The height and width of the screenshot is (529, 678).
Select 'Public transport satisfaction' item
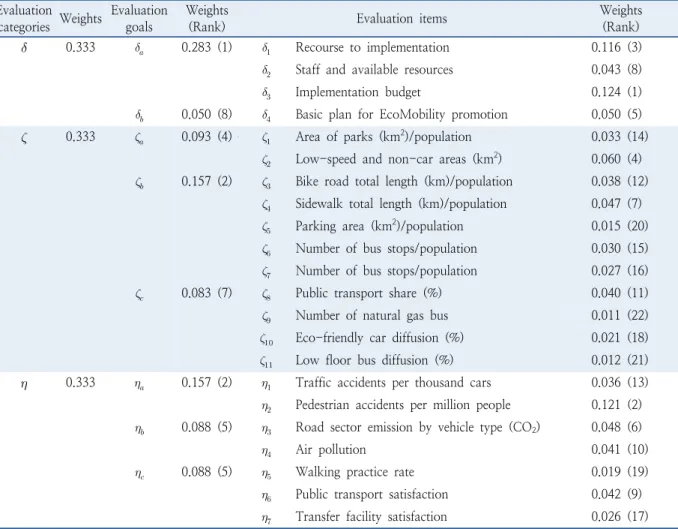click(371, 494)
